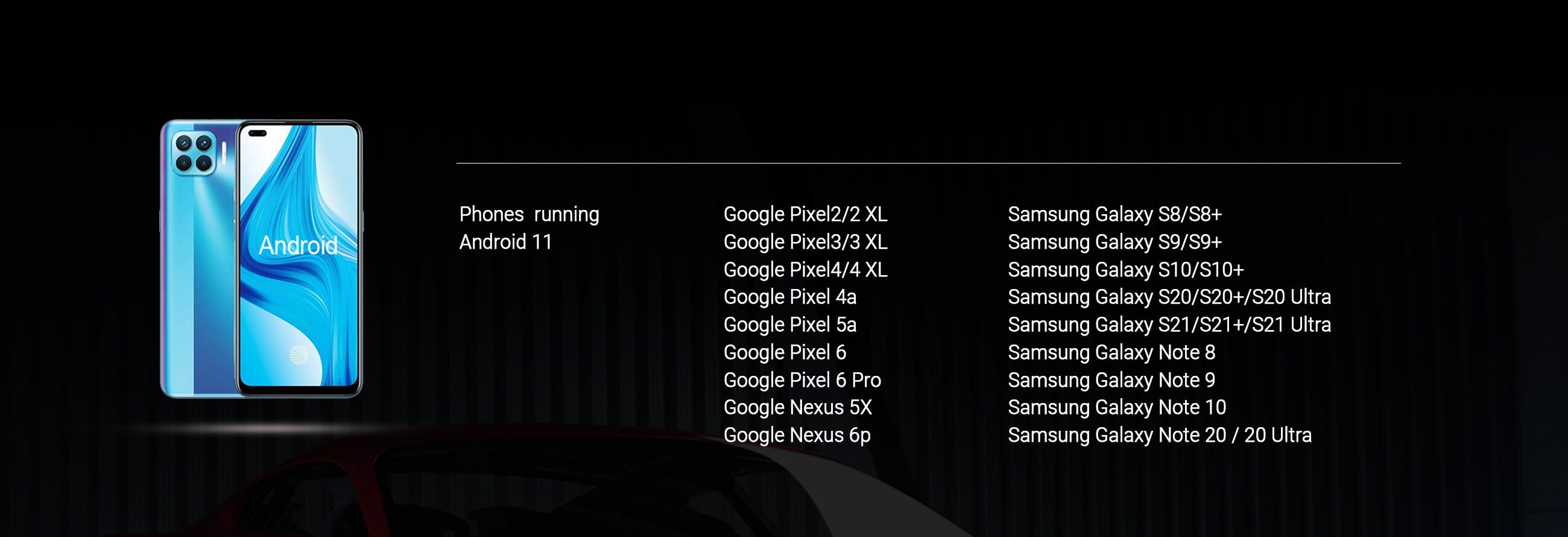Select Samsung Galaxy Note 20 / 20 Ultra entry
The width and height of the screenshot is (1568, 537).
[x=1159, y=435]
